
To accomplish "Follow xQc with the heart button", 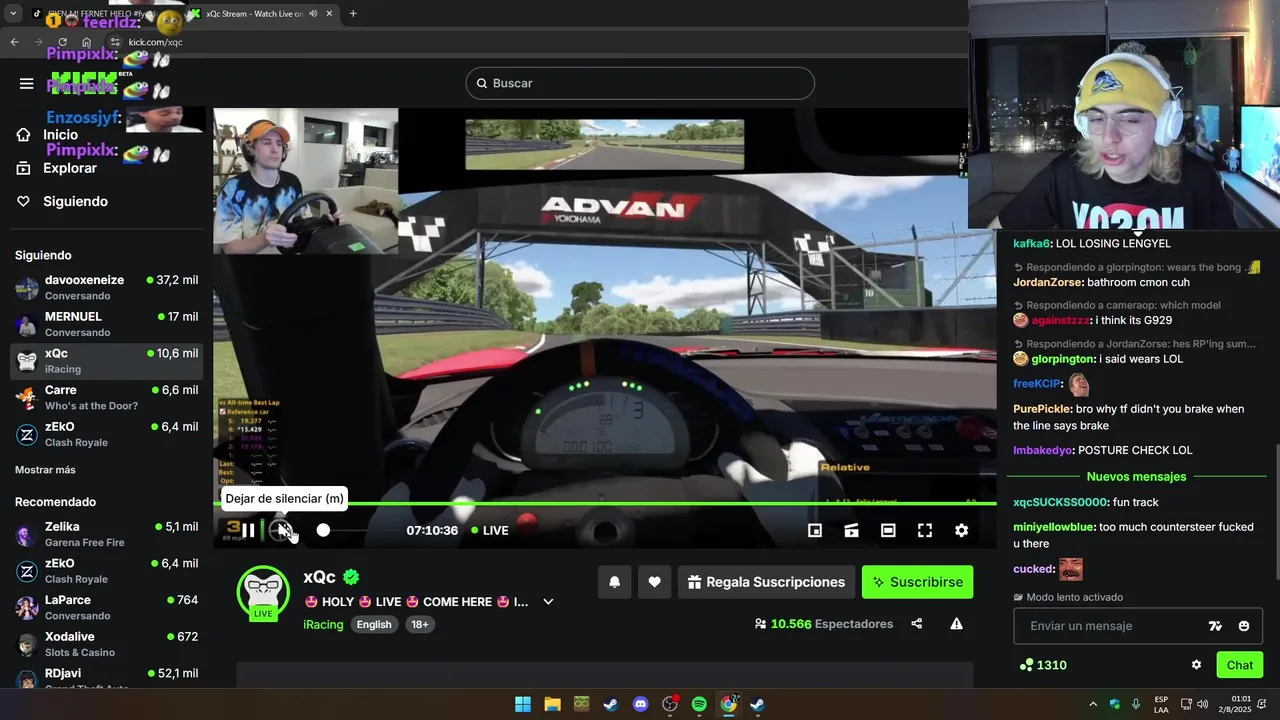I will (x=654, y=582).
